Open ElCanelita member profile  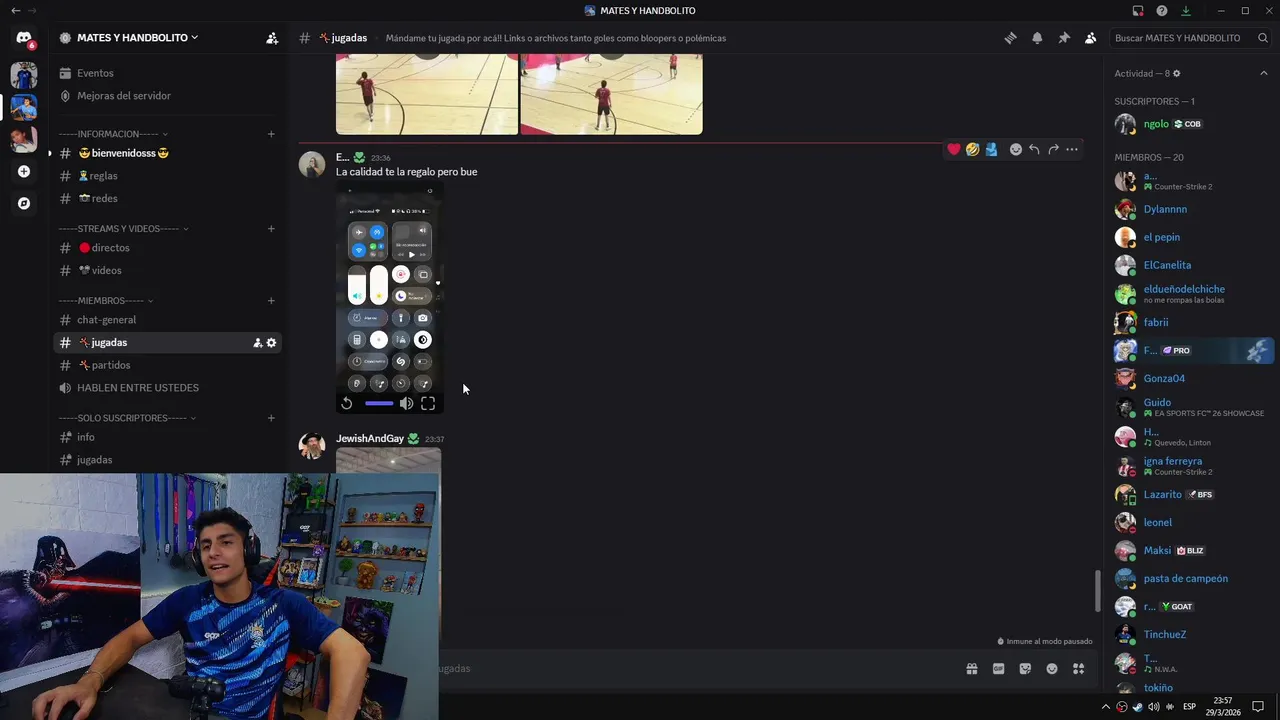coord(1192,265)
